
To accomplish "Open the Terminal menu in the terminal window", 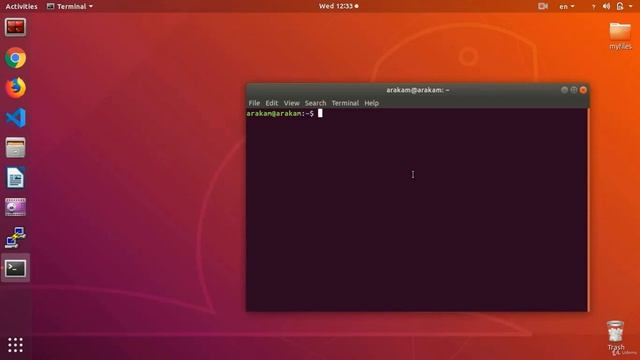I will (x=345, y=103).
